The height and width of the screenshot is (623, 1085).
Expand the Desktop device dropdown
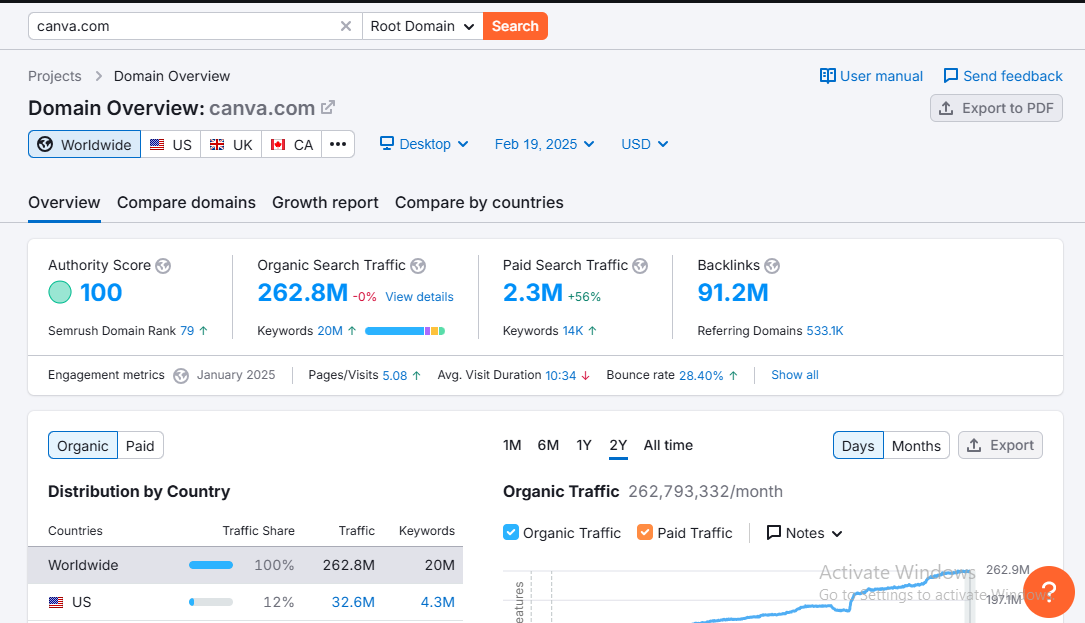[x=424, y=144]
